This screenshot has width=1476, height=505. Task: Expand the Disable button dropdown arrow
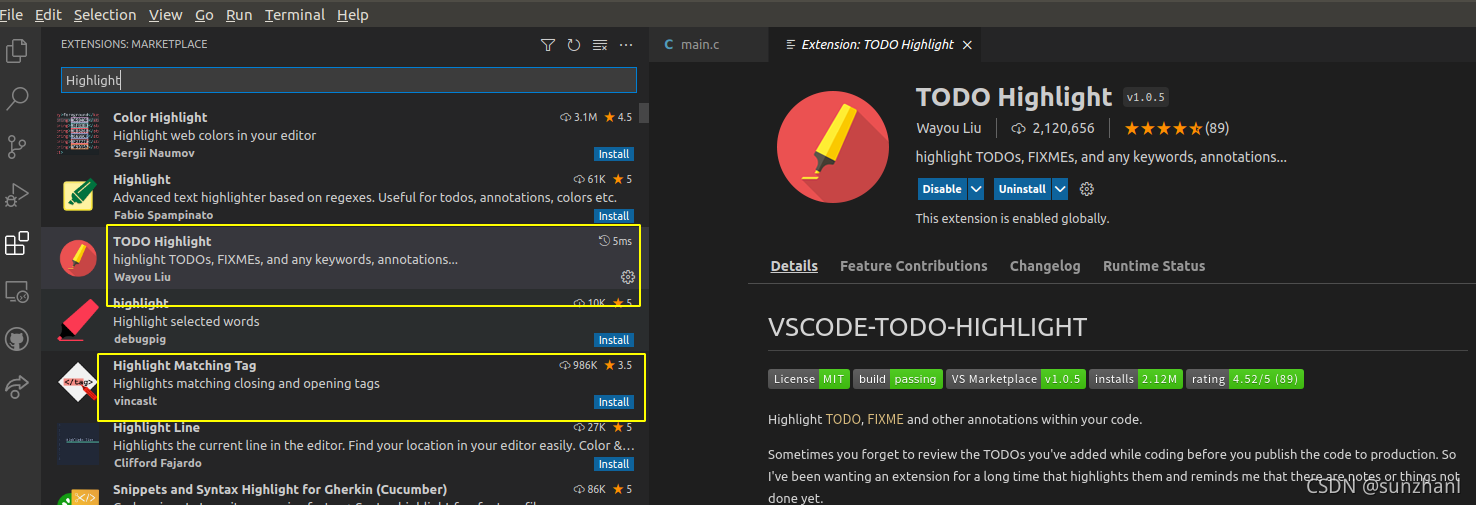point(976,189)
